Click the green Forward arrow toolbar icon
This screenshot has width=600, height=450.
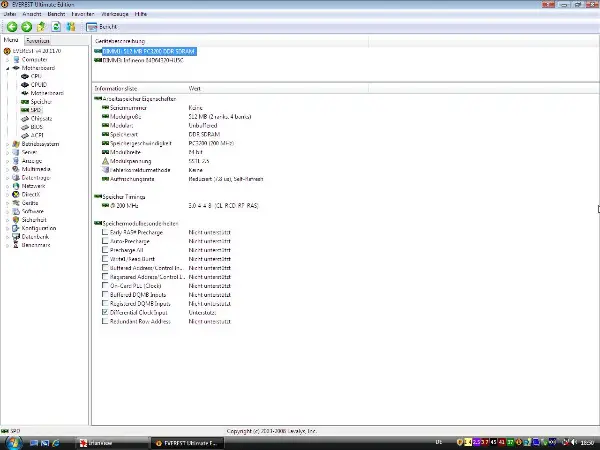25,27
